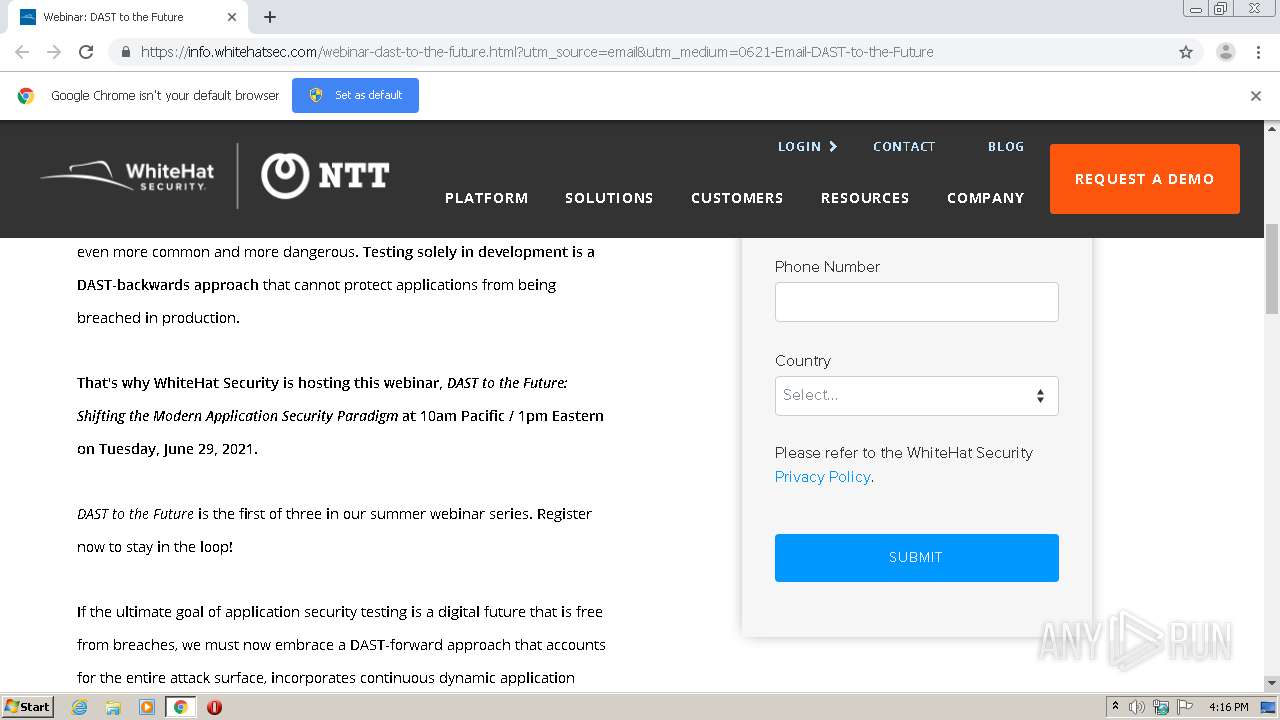The height and width of the screenshot is (720, 1280).
Task: Bookmark this page with star icon
Action: pyautogui.click(x=1186, y=52)
